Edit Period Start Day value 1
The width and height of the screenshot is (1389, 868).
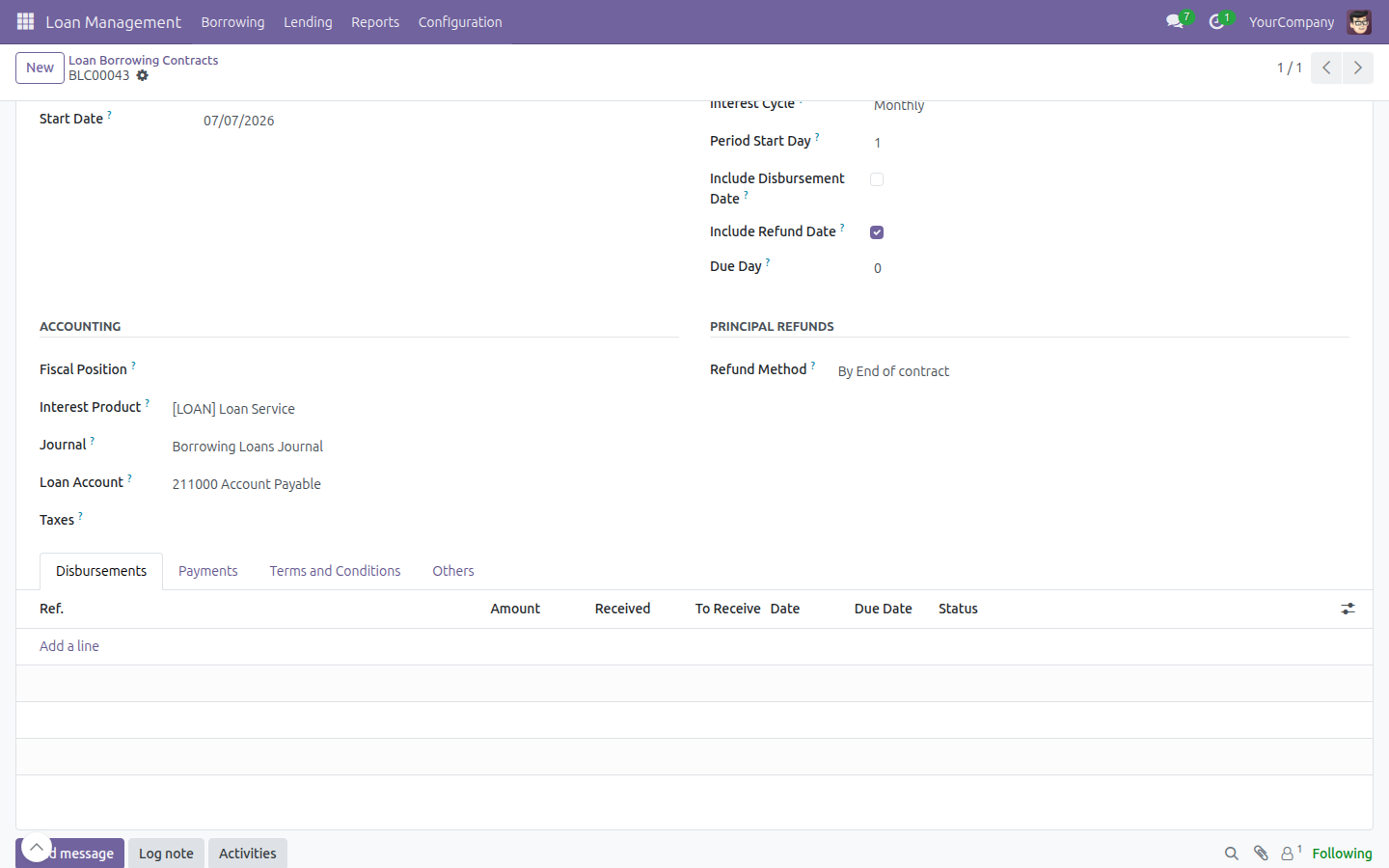(x=1109, y=143)
